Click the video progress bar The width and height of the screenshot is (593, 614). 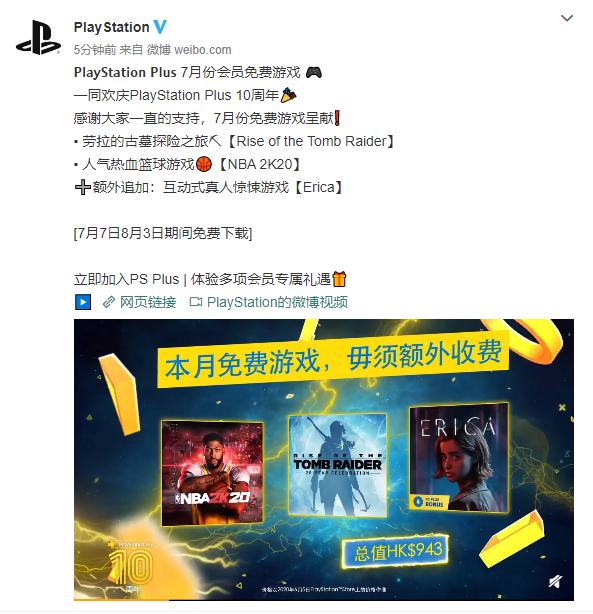(324, 599)
